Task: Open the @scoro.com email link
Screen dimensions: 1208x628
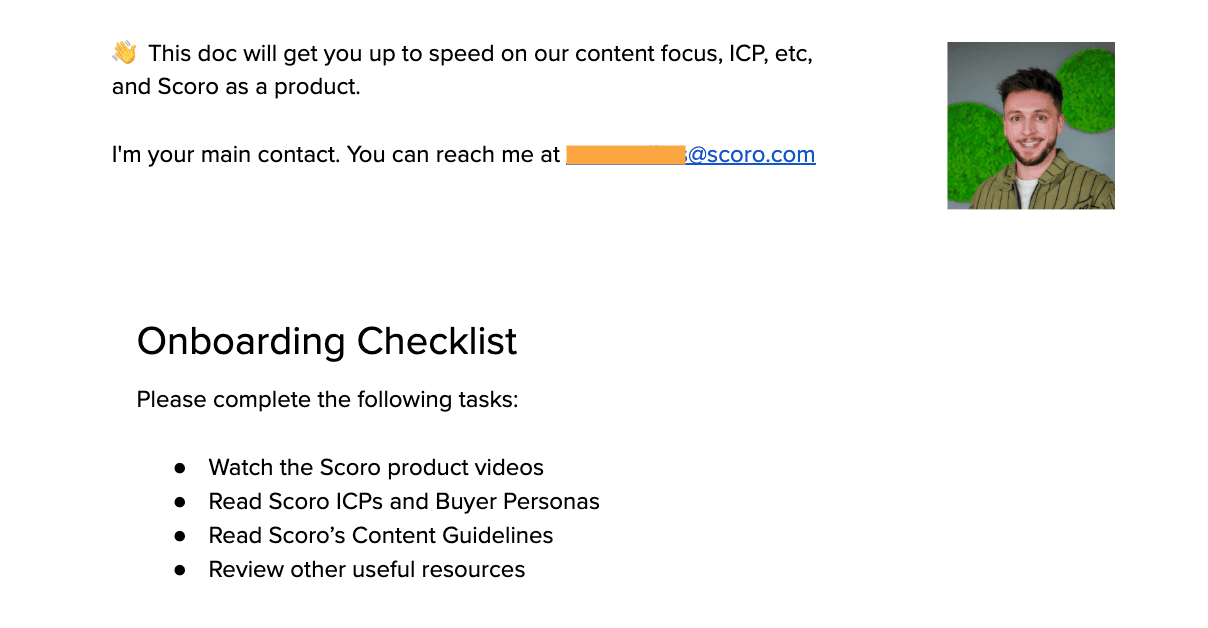Action: coord(750,155)
